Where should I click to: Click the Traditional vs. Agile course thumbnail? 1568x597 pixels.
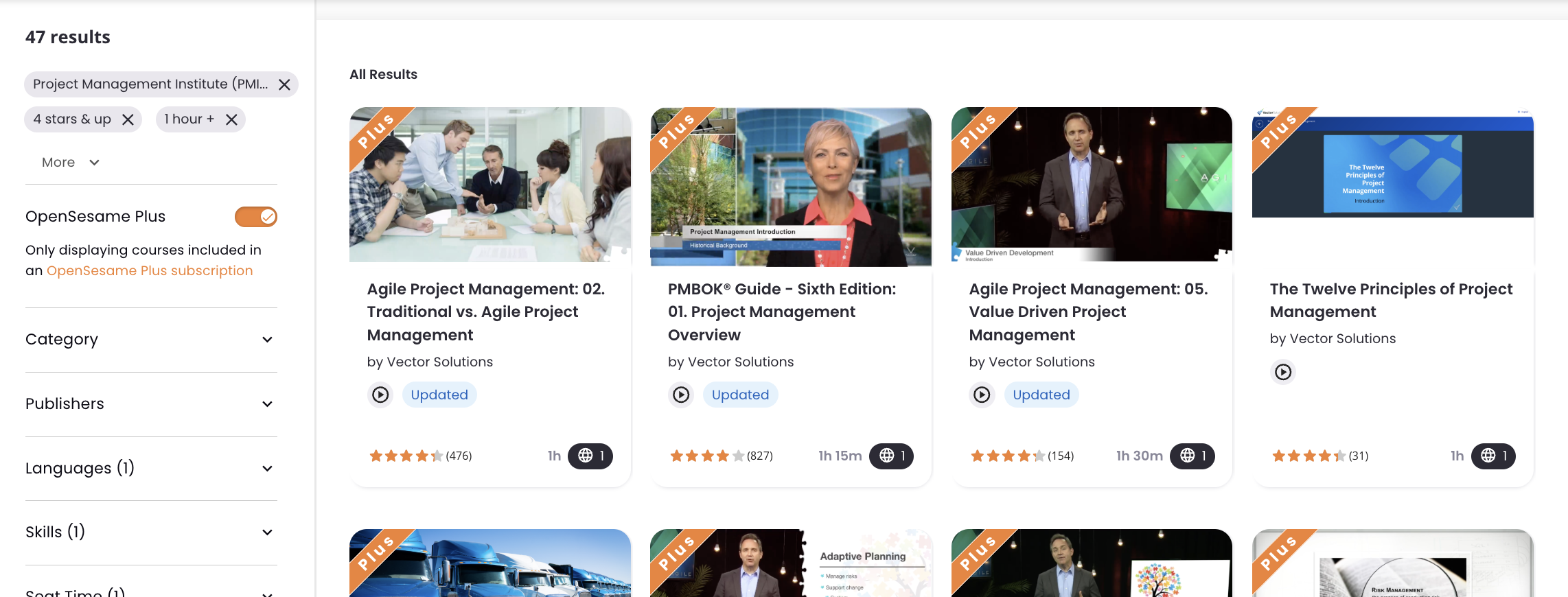pyautogui.click(x=489, y=185)
